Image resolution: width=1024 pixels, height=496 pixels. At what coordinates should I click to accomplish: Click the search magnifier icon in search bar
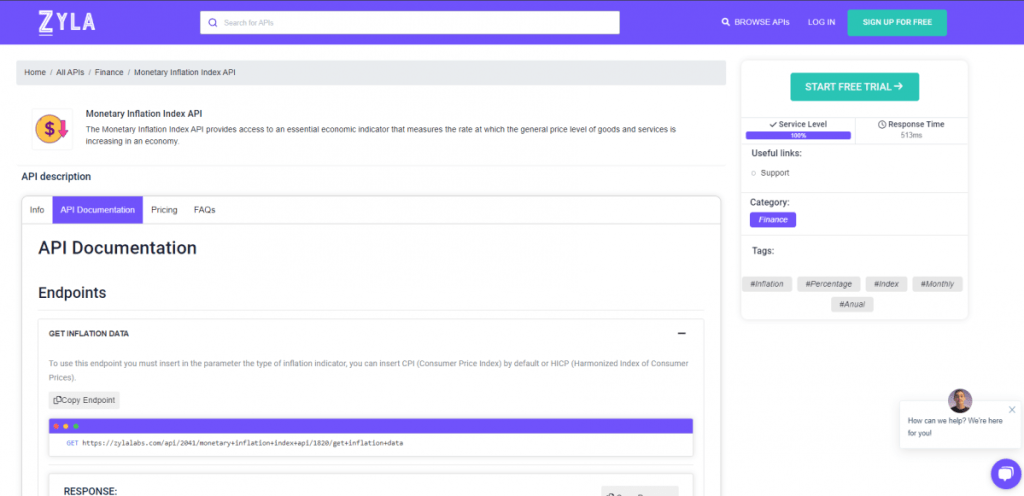(212, 23)
